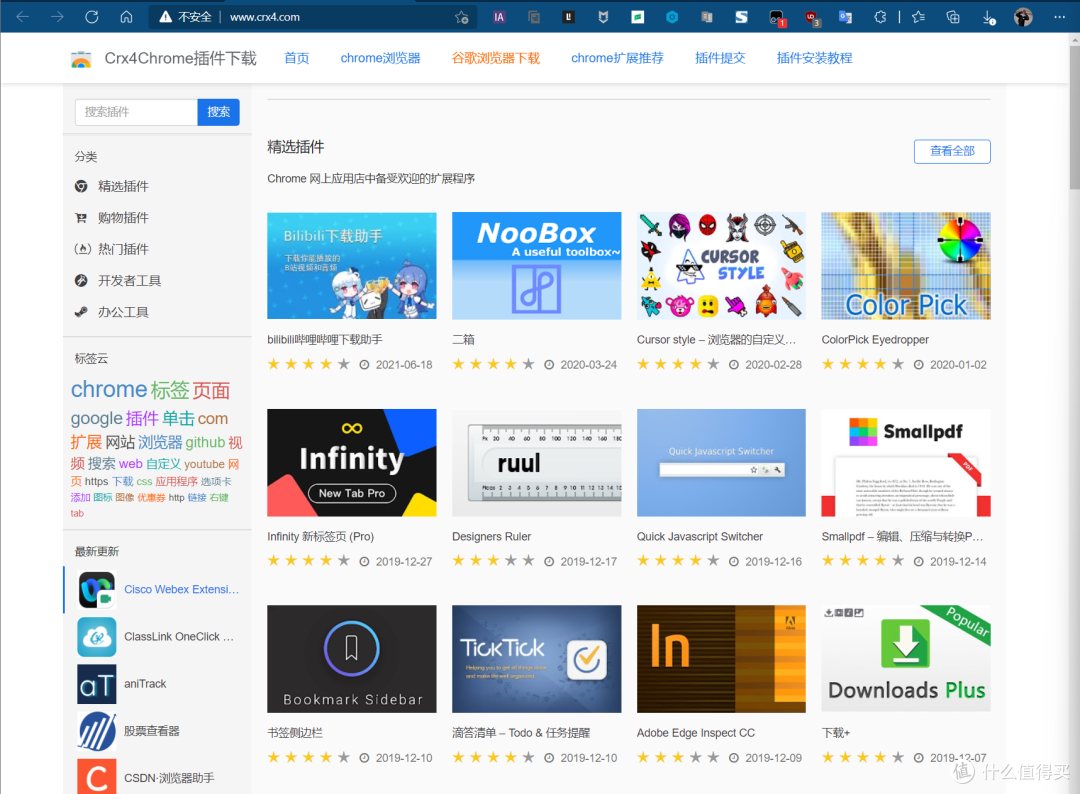
Task: Open the CSDN browser helper icon
Action: [x=97, y=778]
